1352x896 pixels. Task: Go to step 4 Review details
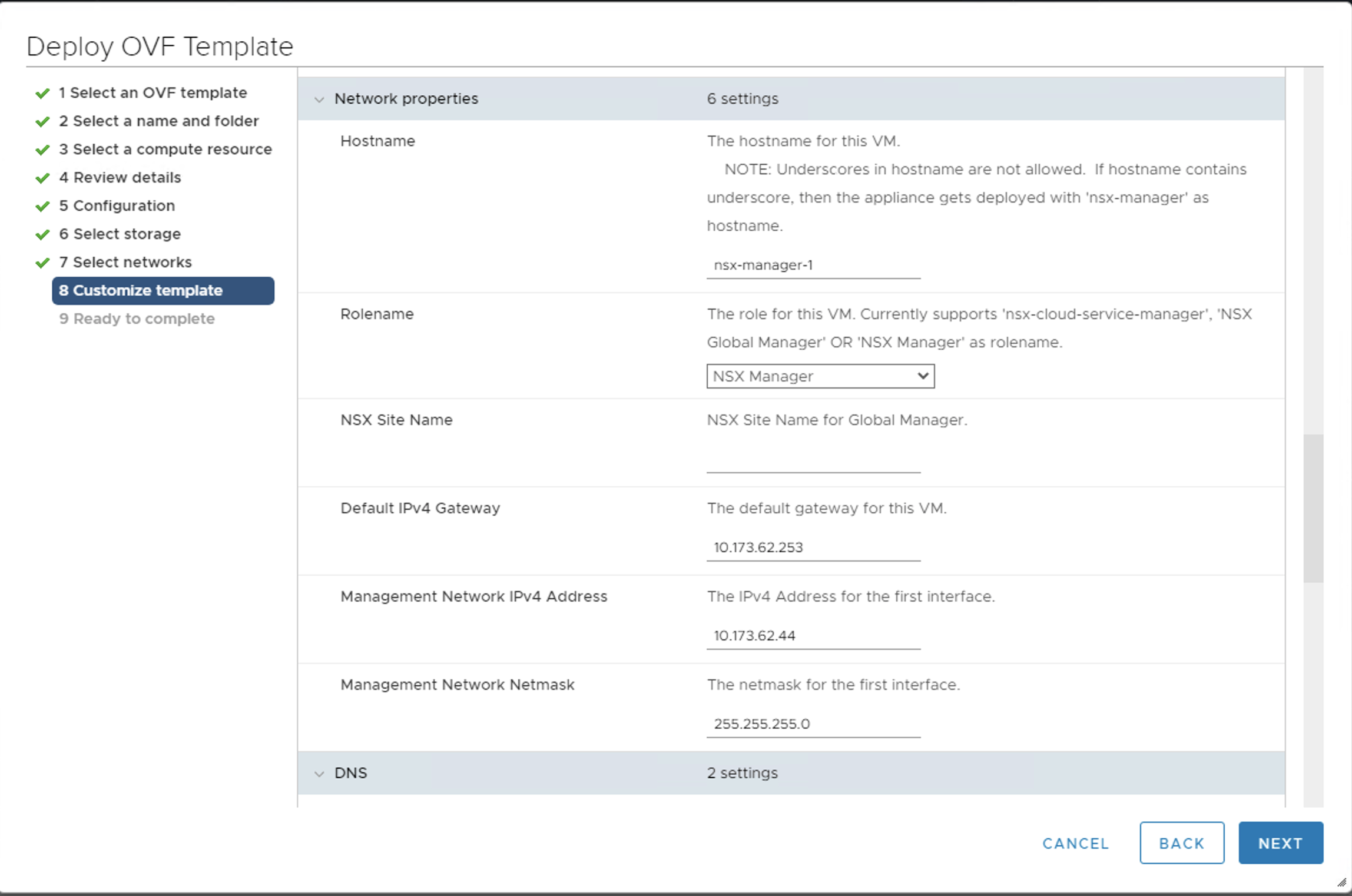[120, 178]
